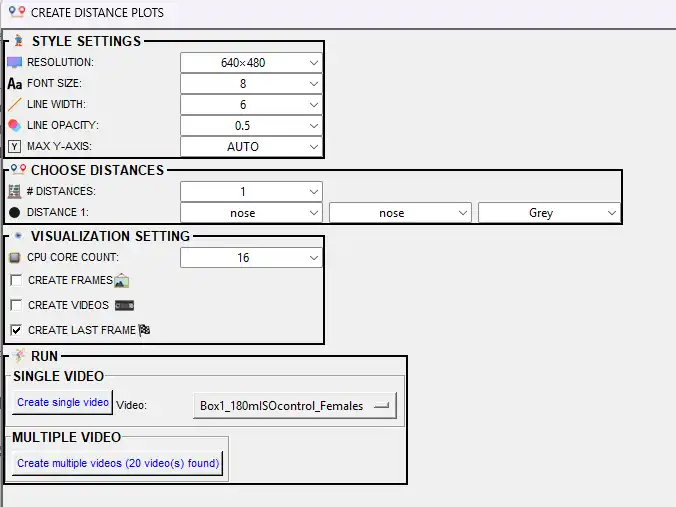
Task: Click the CPU CORE COUNT: label text
Action: [73, 257]
